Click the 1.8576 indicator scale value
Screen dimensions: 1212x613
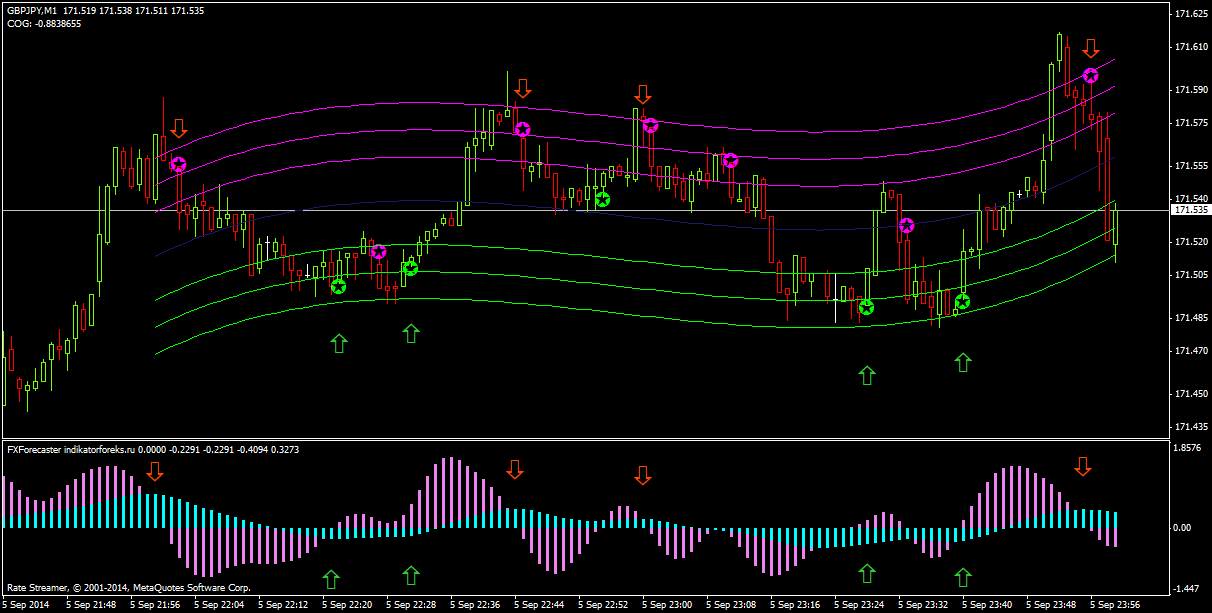(x=1188, y=449)
